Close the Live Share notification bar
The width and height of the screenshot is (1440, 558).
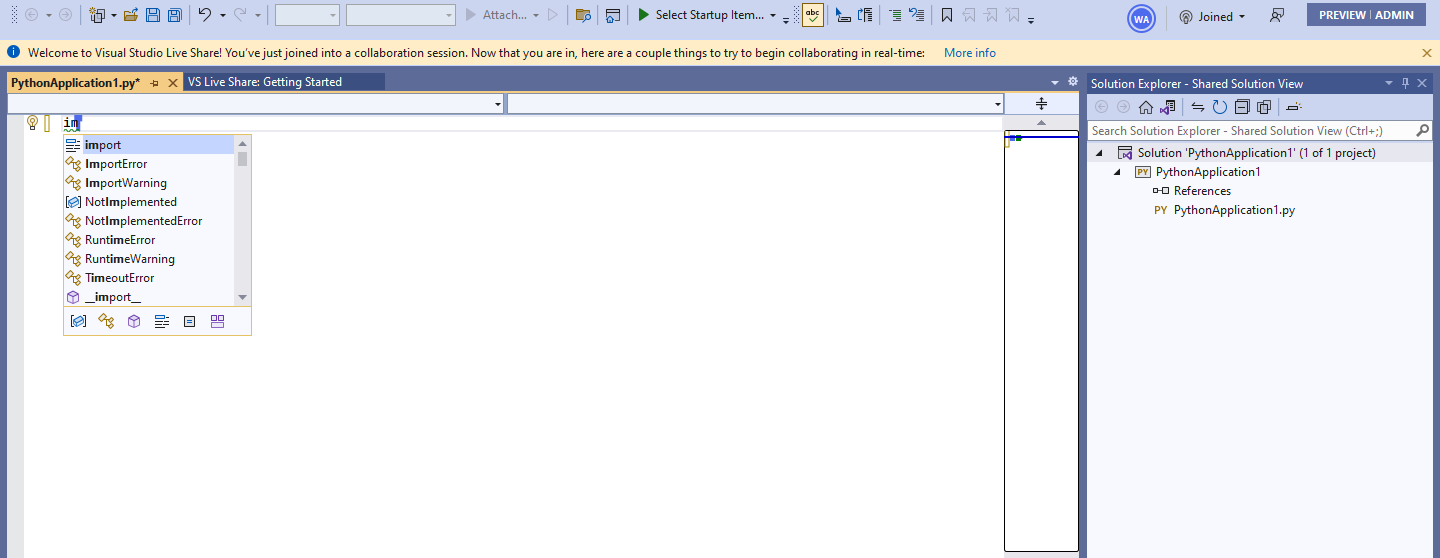pyautogui.click(x=1427, y=52)
